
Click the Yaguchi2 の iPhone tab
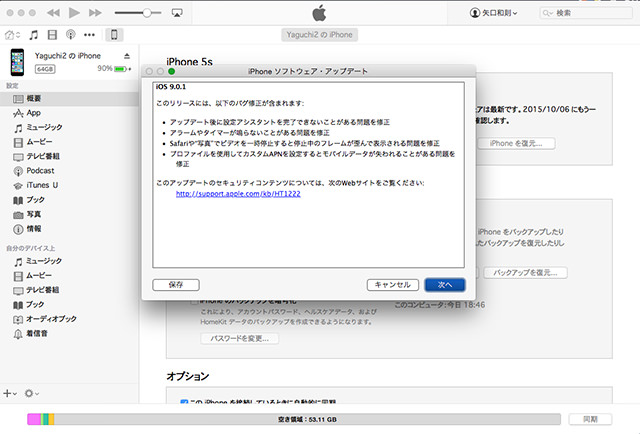point(319,35)
